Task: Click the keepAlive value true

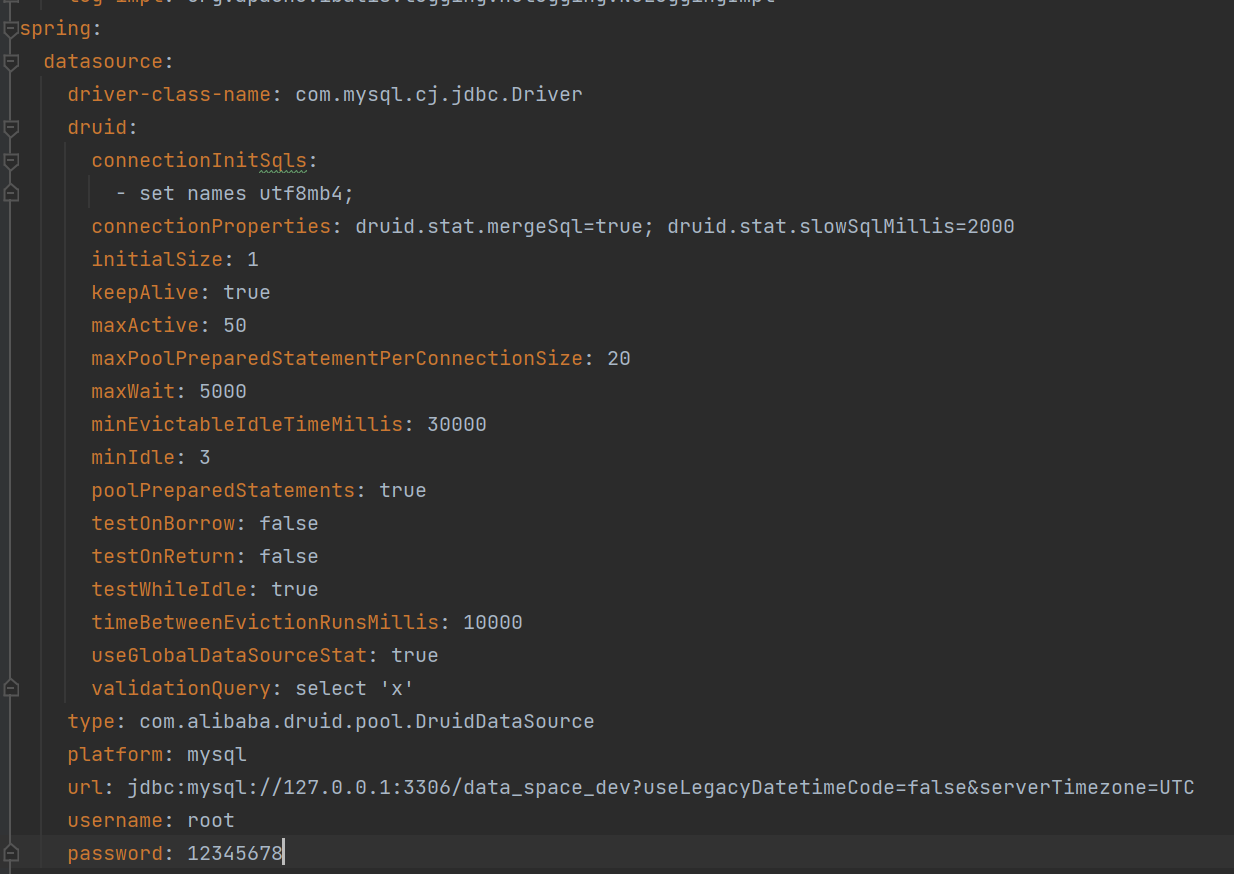Action: pos(246,292)
